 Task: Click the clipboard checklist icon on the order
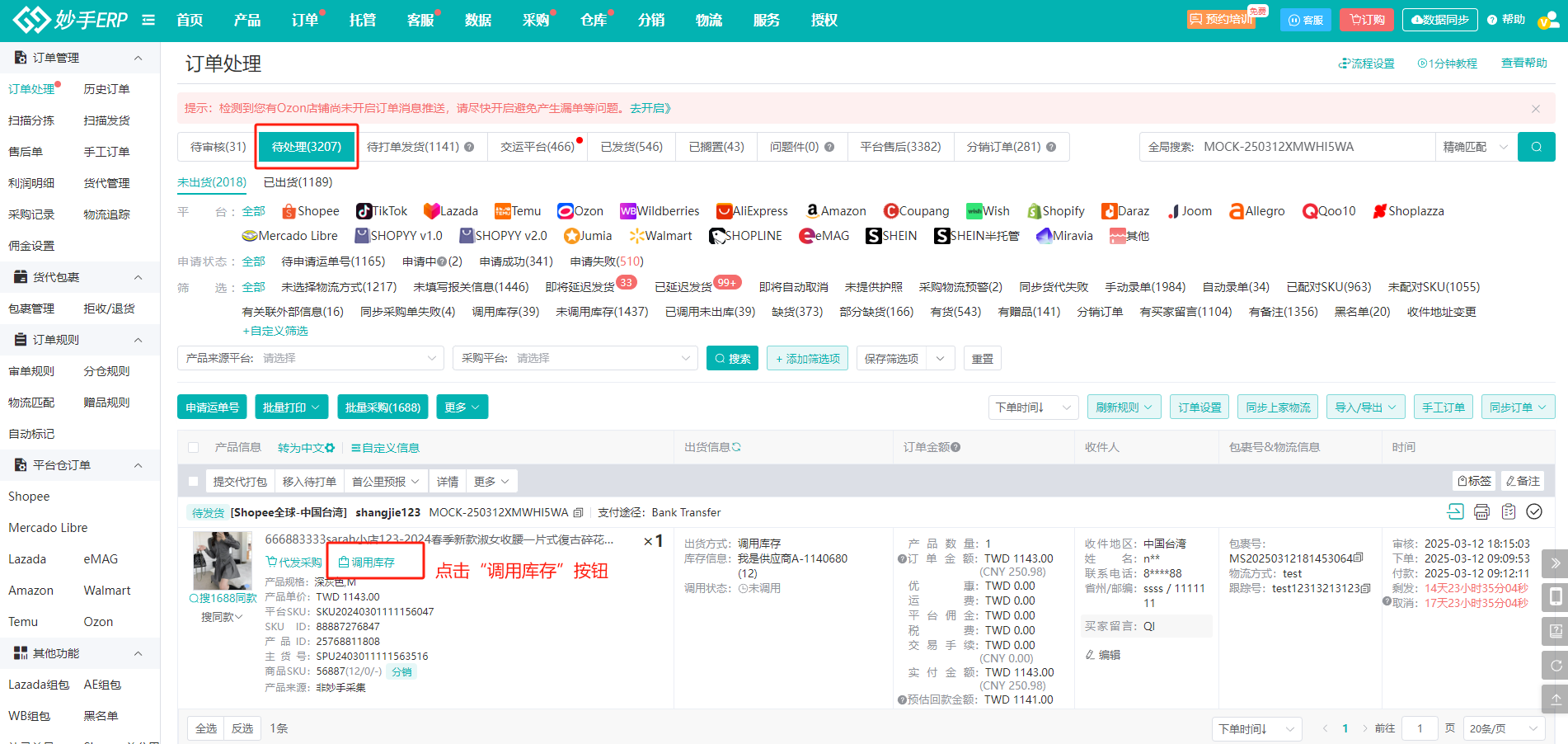click(x=1508, y=512)
